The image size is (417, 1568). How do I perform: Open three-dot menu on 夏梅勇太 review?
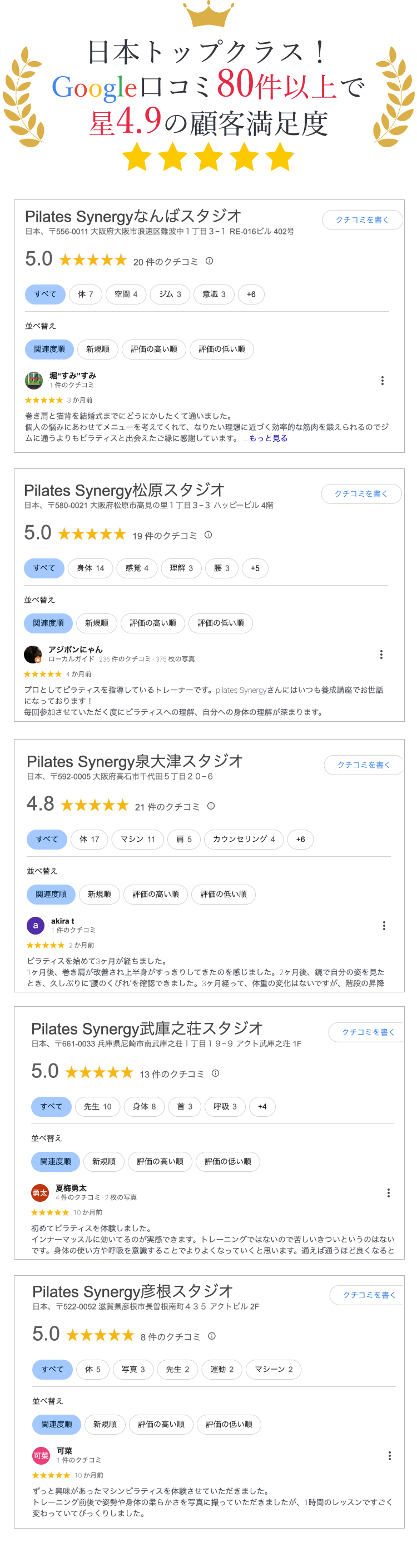pyautogui.click(x=389, y=1192)
